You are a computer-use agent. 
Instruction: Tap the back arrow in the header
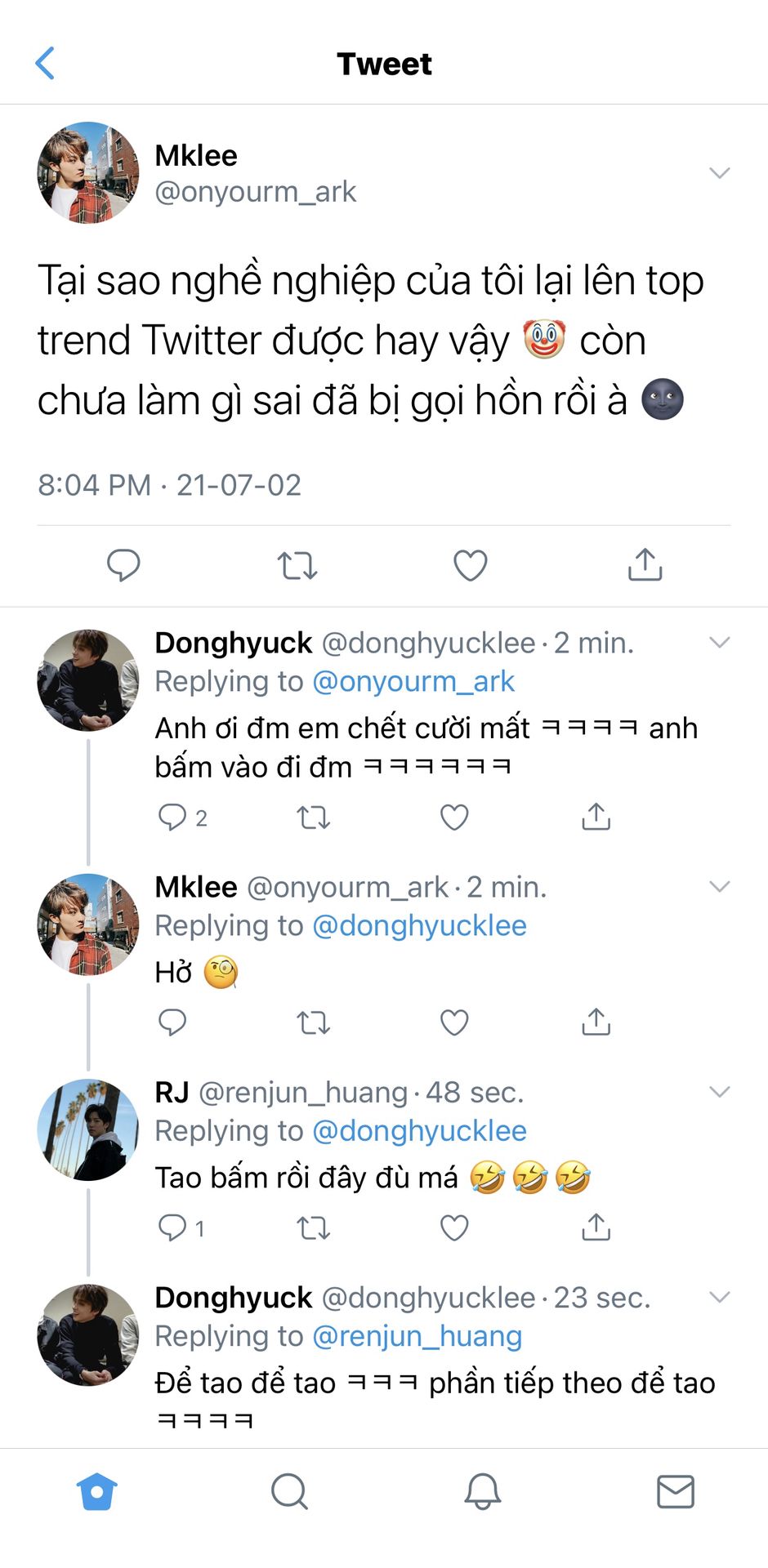pos(46,63)
